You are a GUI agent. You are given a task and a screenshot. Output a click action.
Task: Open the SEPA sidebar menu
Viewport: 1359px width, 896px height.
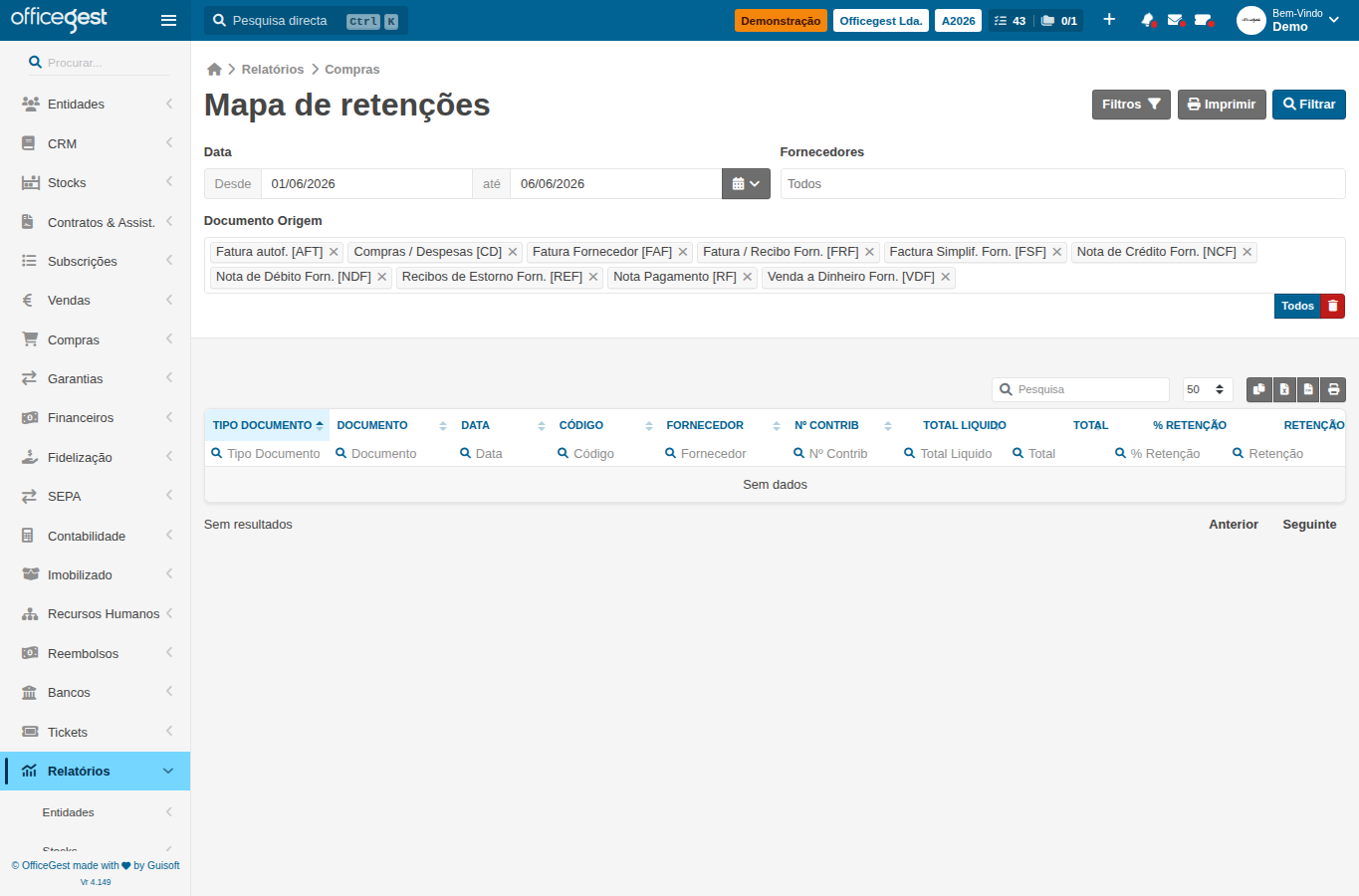[96, 496]
